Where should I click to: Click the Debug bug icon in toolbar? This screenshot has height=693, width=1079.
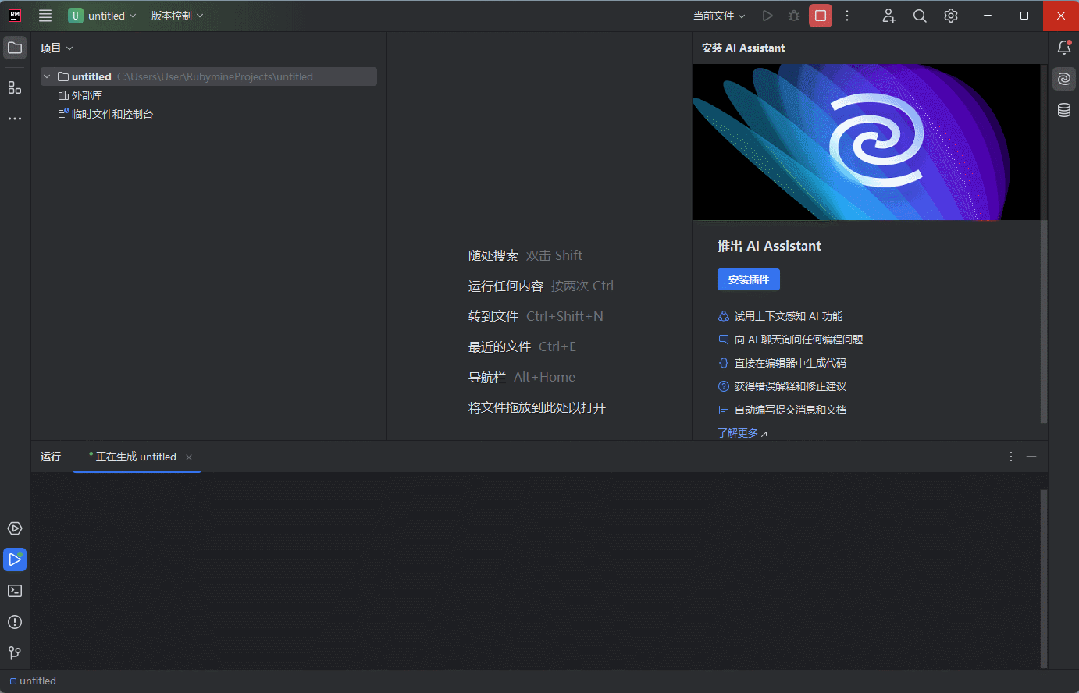(x=793, y=16)
